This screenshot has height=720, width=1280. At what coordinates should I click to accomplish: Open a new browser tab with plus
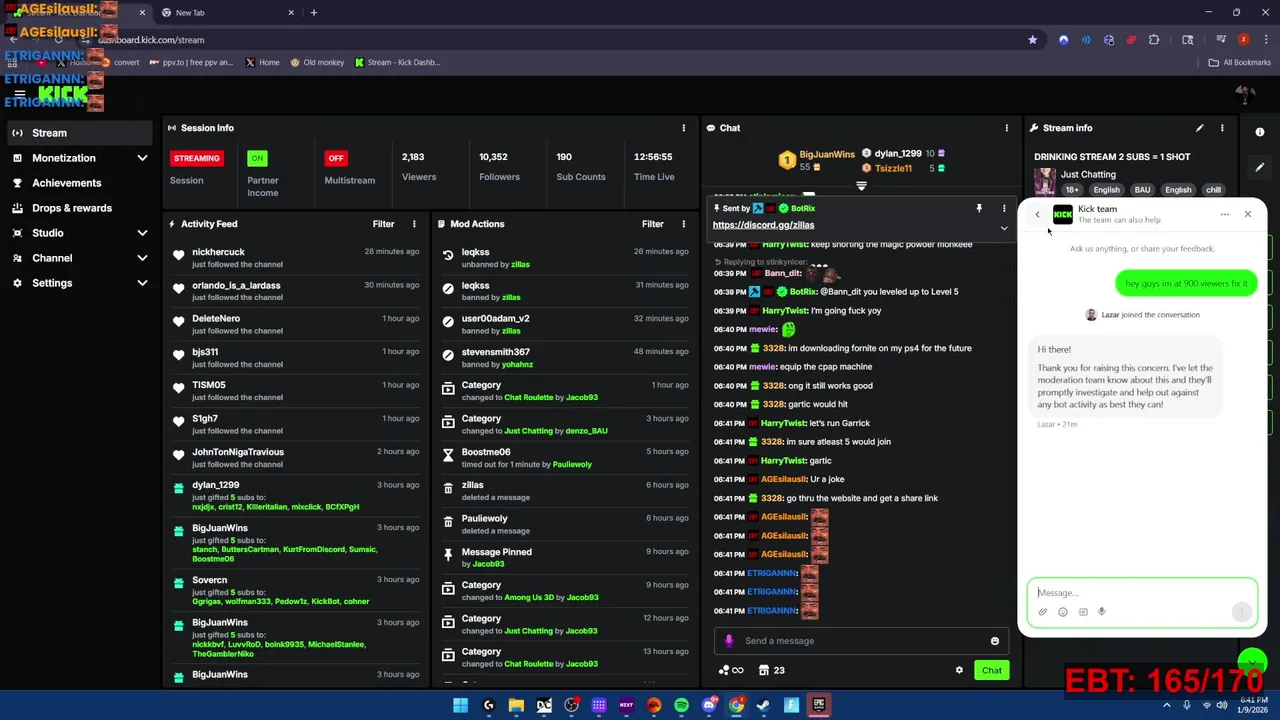(x=313, y=13)
